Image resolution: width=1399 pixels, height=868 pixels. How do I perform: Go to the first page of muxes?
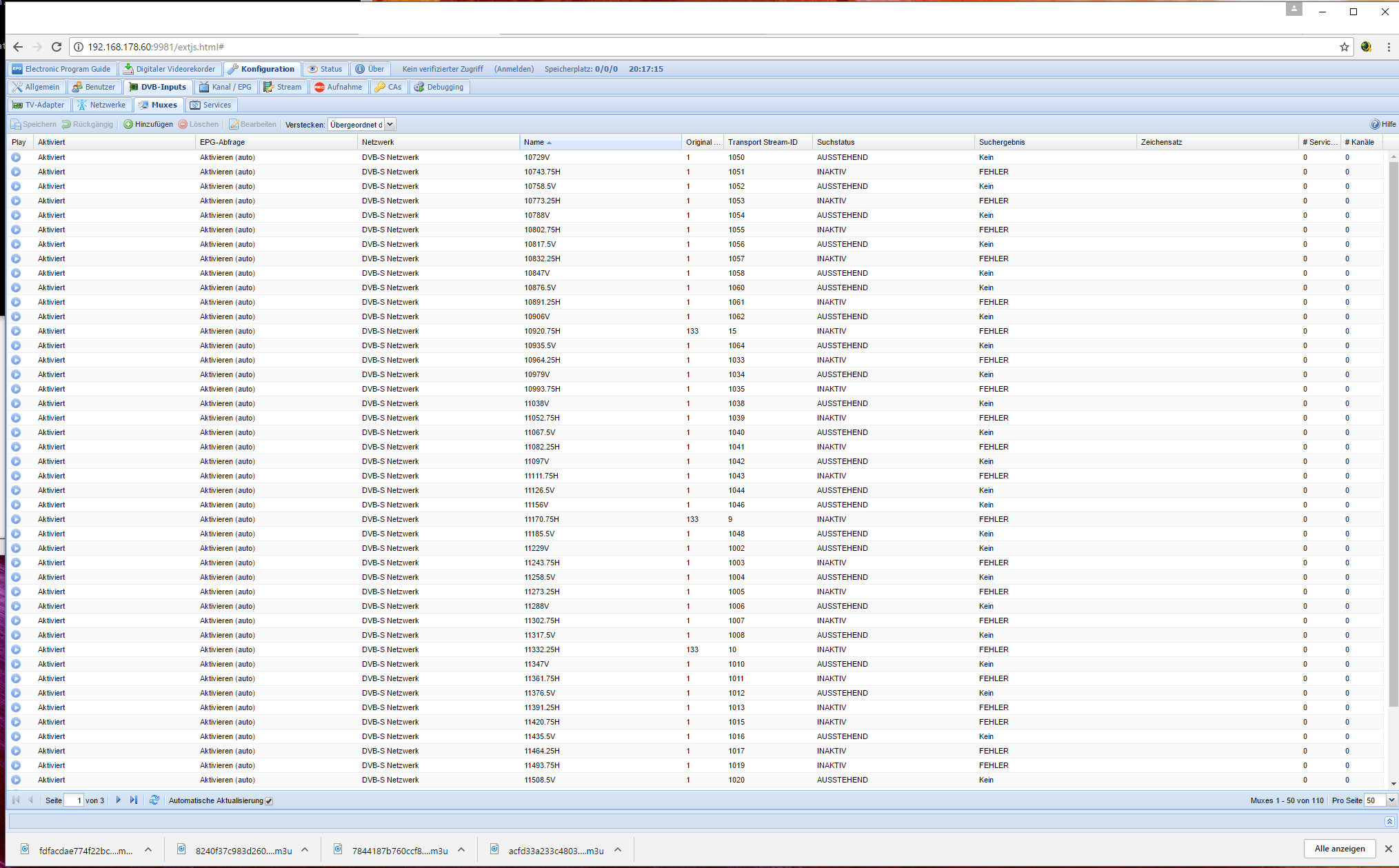pyautogui.click(x=16, y=800)
